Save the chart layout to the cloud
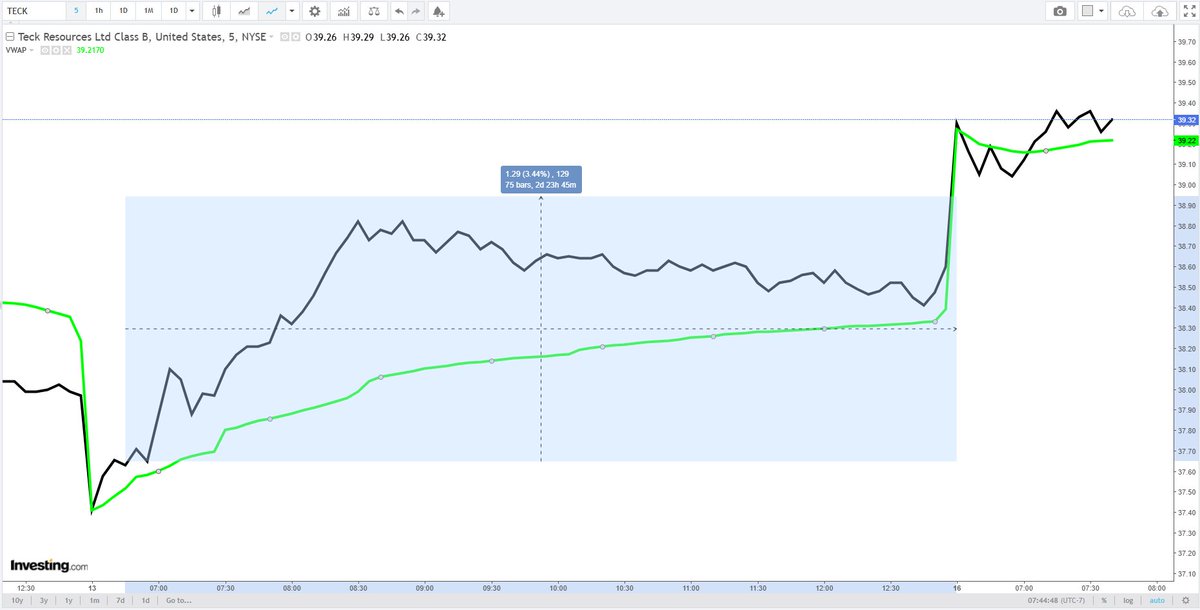 tap(1160, 12)
